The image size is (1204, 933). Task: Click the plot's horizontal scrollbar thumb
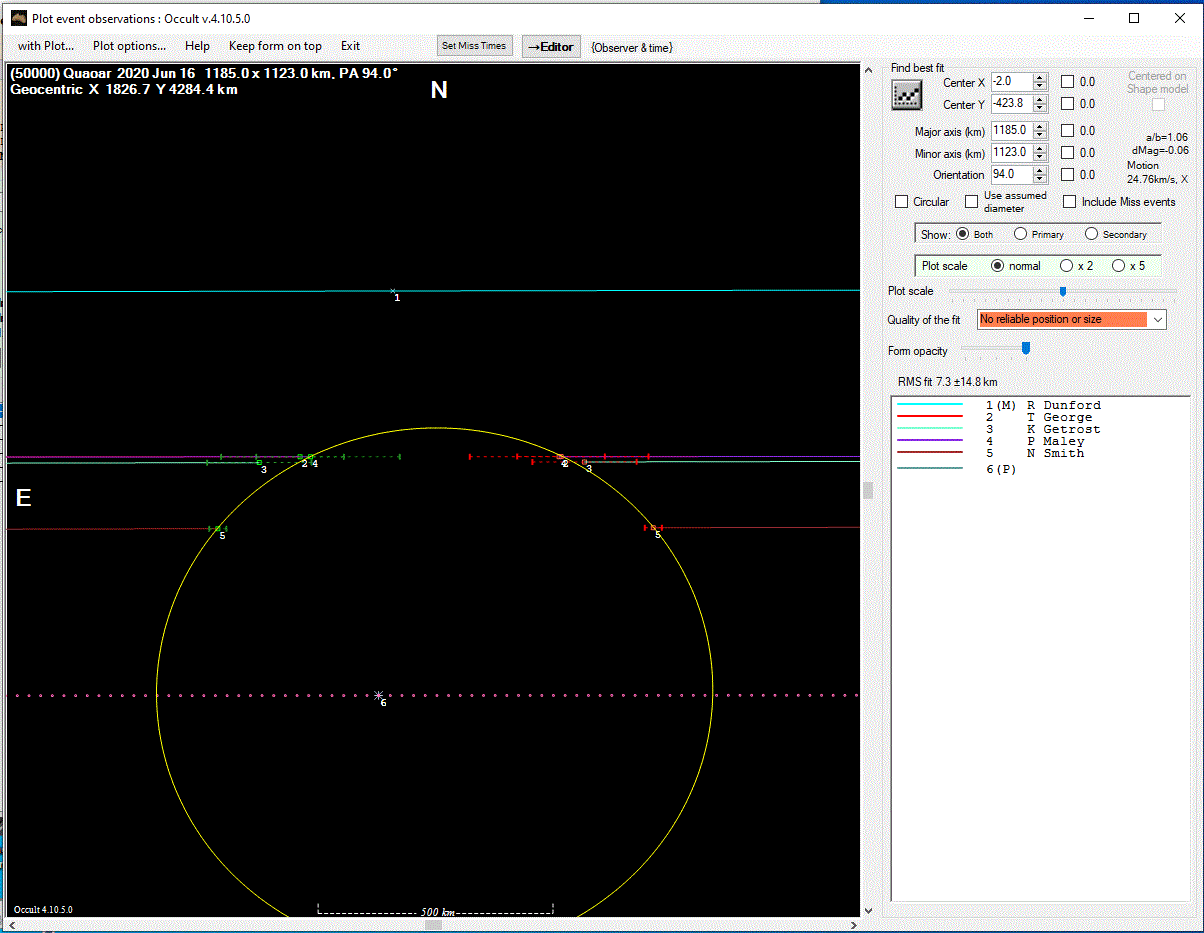pyautogui.click(x=433, y=925)
